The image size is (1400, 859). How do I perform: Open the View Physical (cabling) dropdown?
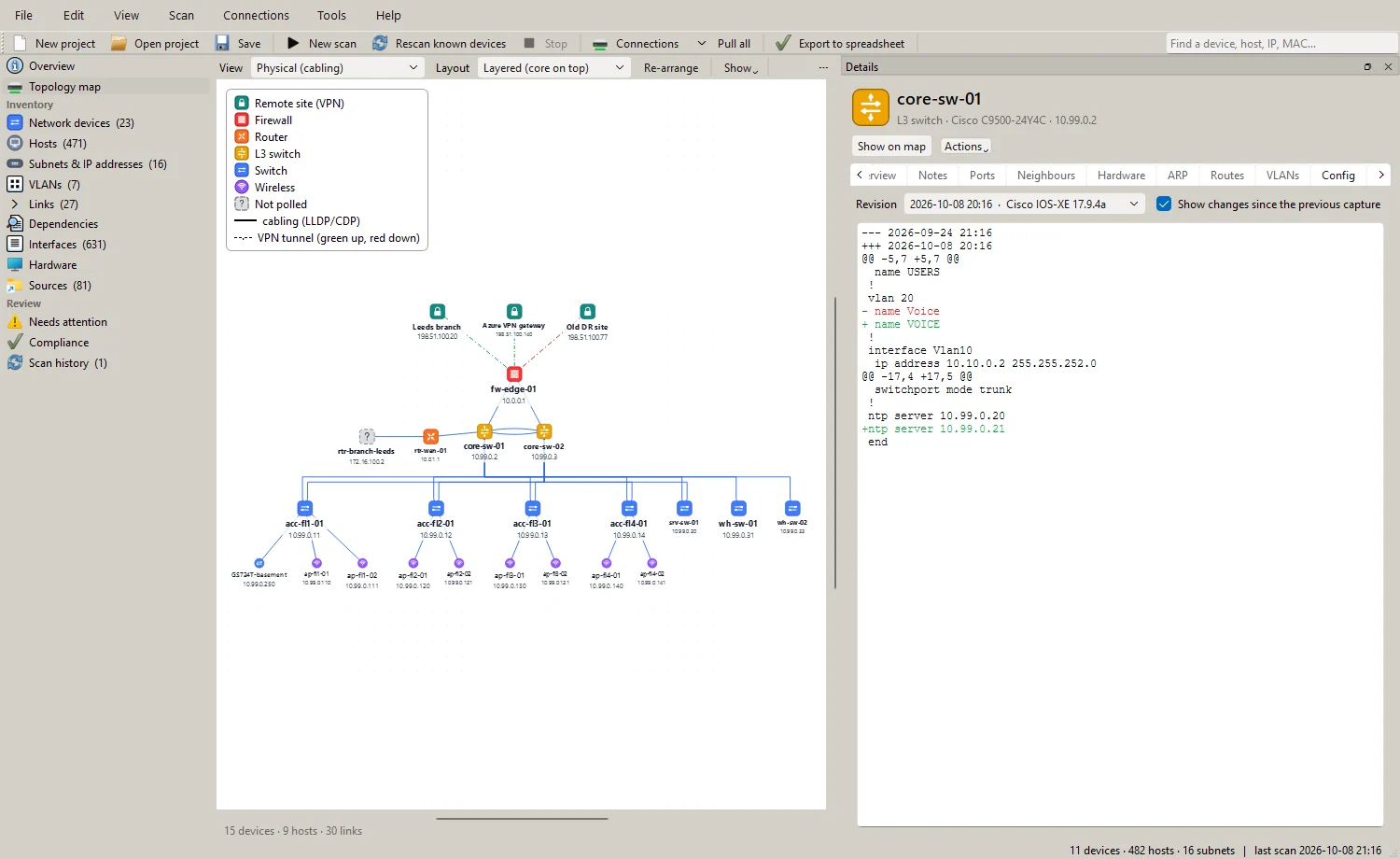tap(338, 67)
